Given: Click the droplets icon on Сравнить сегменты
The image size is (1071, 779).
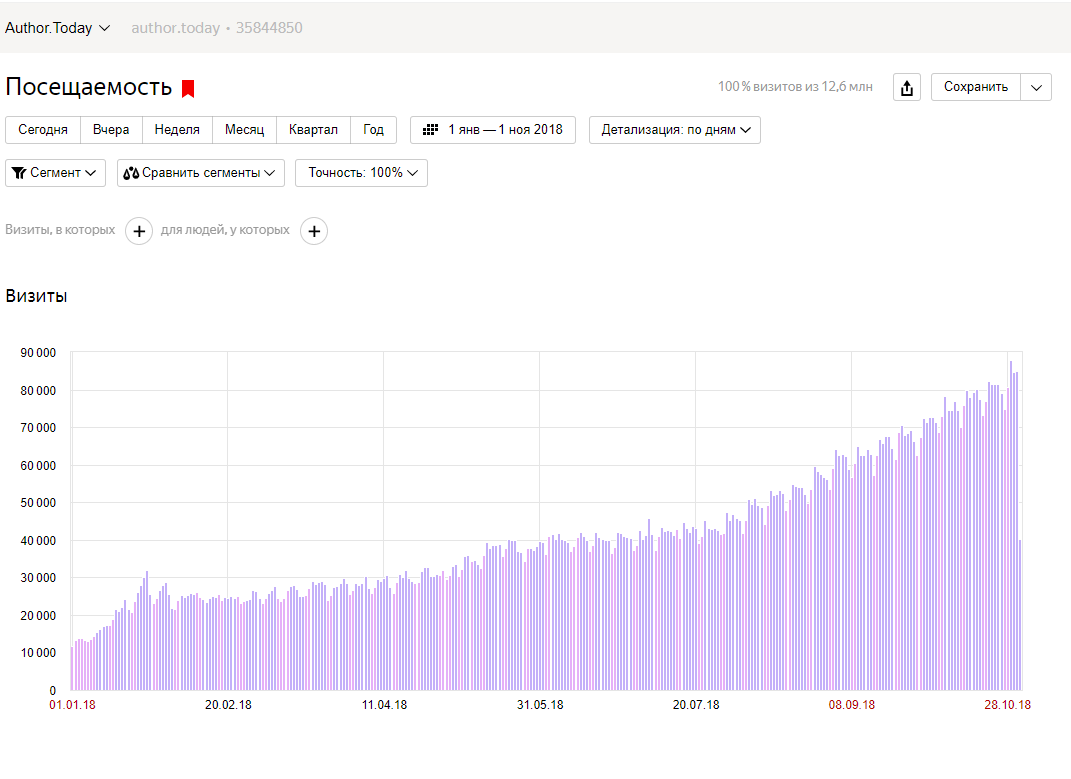Looking at the screenshot, I should [131, 173].
